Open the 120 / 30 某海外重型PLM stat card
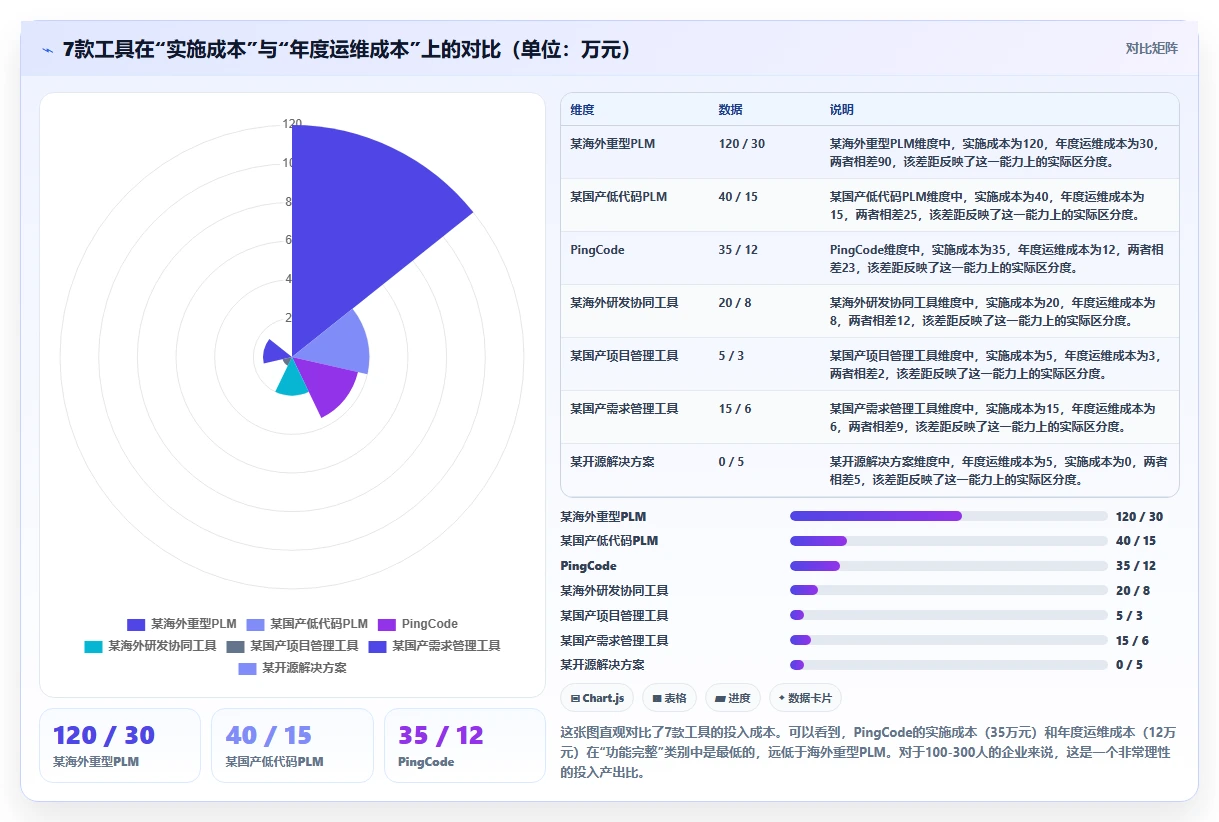This screenshot has width=1219, height=822. click(120, 745)
